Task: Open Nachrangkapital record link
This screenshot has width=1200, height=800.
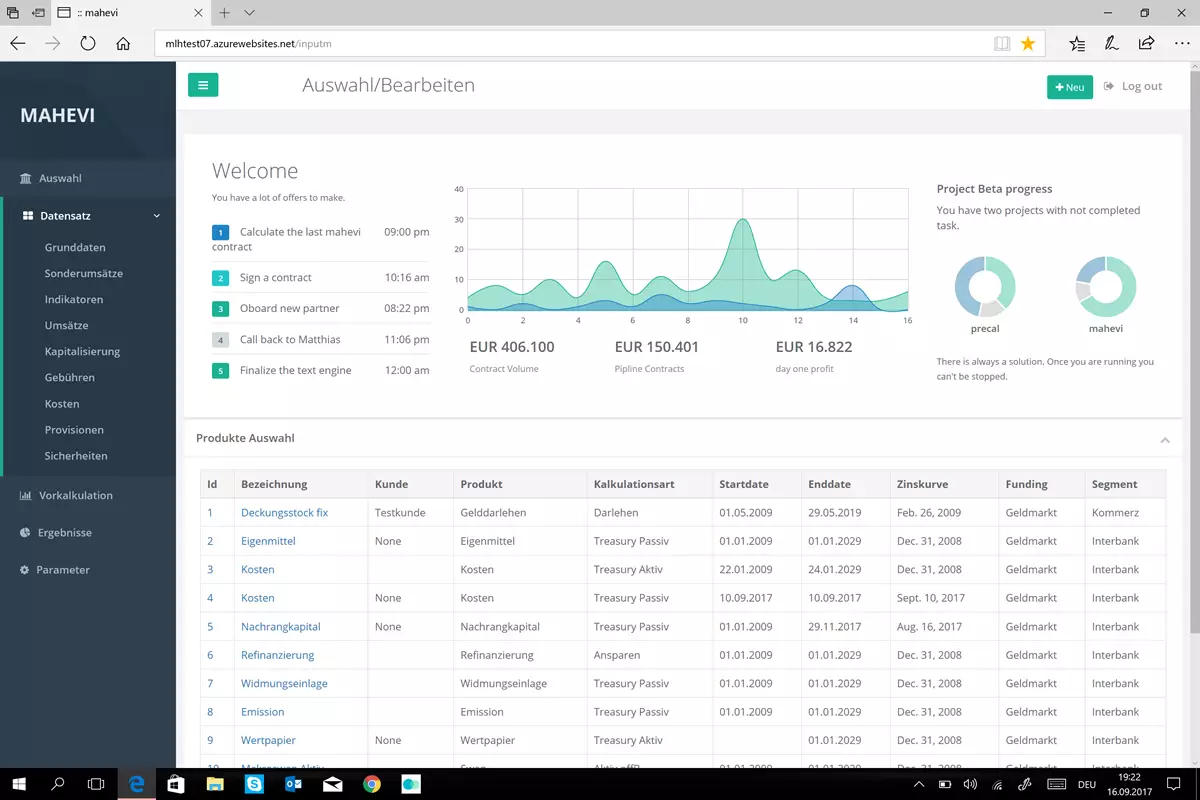Action: pyautogui.click(x=281, y=626)
